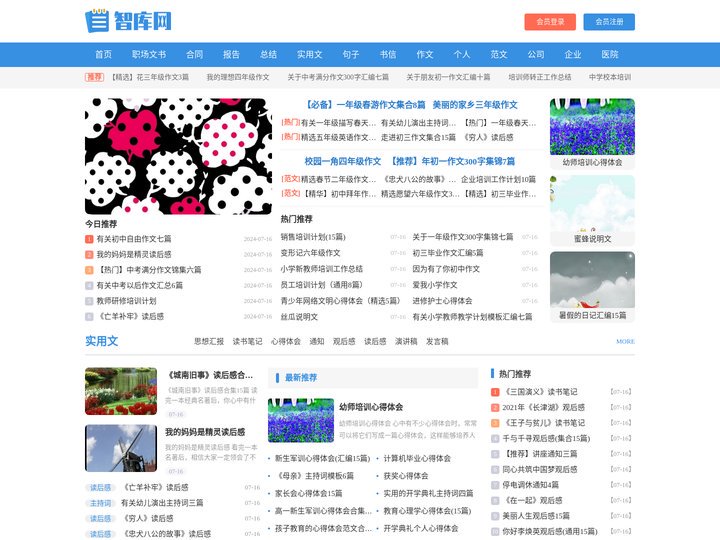Image resolution: width=720 pixels, height=540 pixels.
Task: Go to 公司 in the nav bar
Action: click(536, 55)
